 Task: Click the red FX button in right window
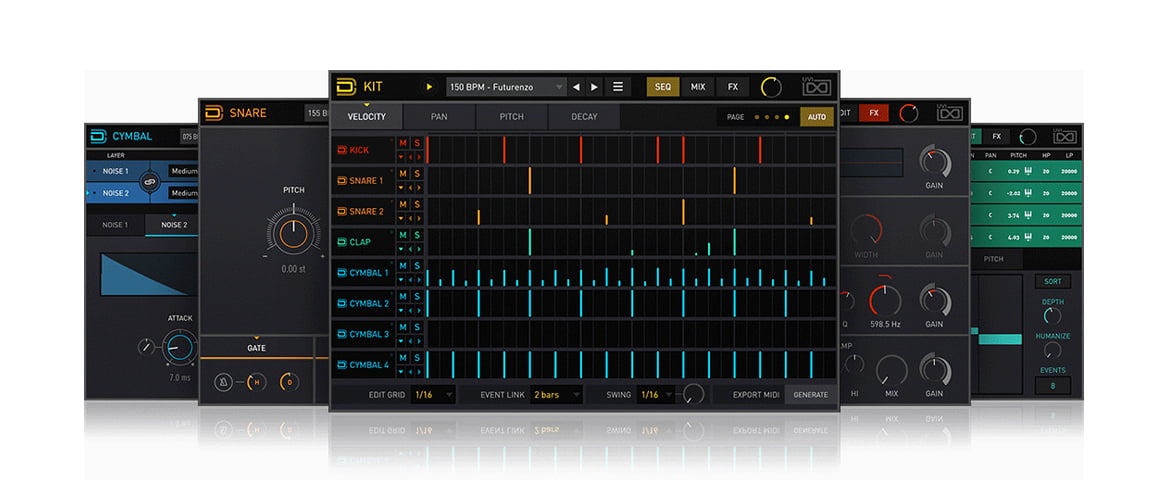[x=874, y=113]
